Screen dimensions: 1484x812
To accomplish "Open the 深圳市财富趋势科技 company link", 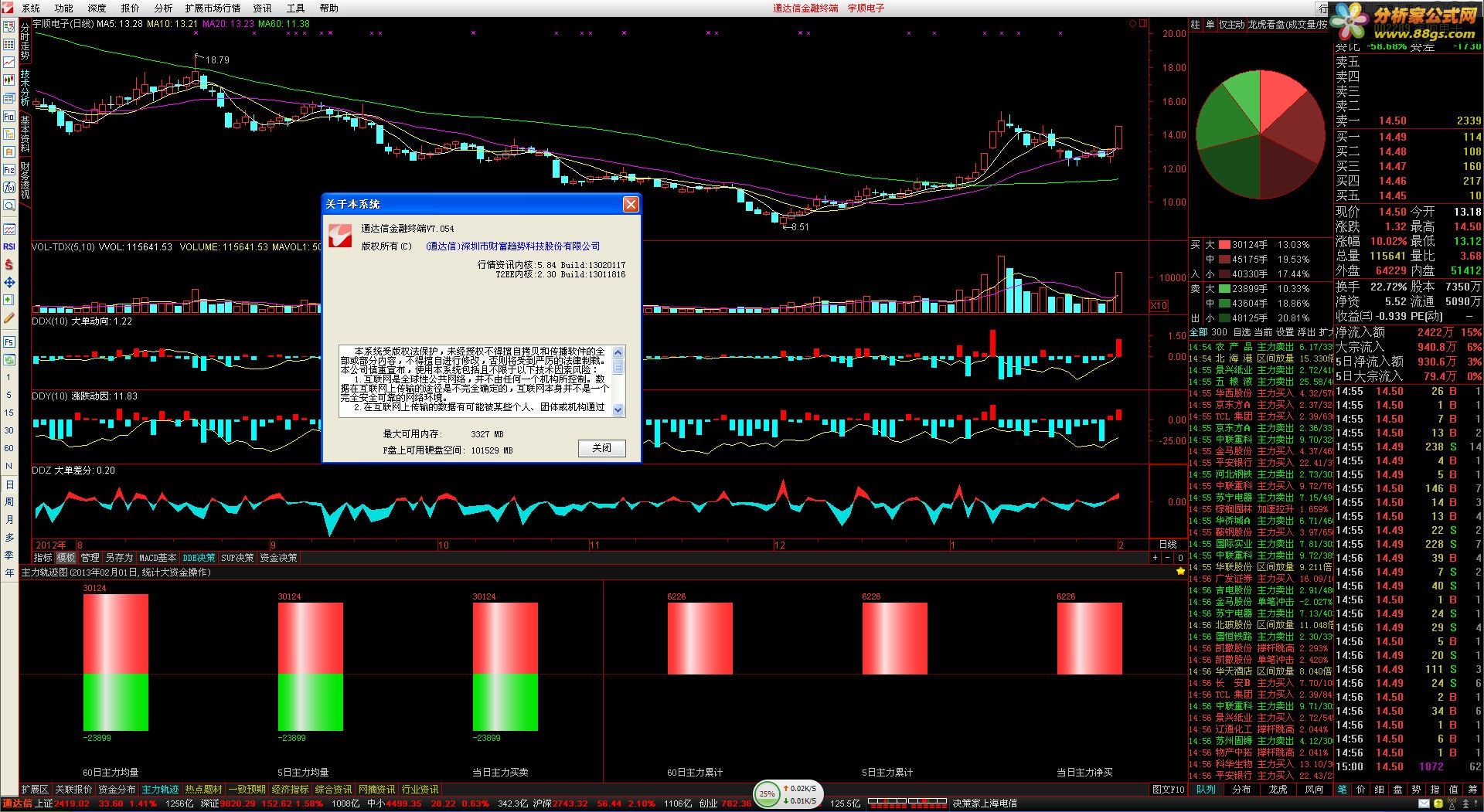I will coord(512,246).
